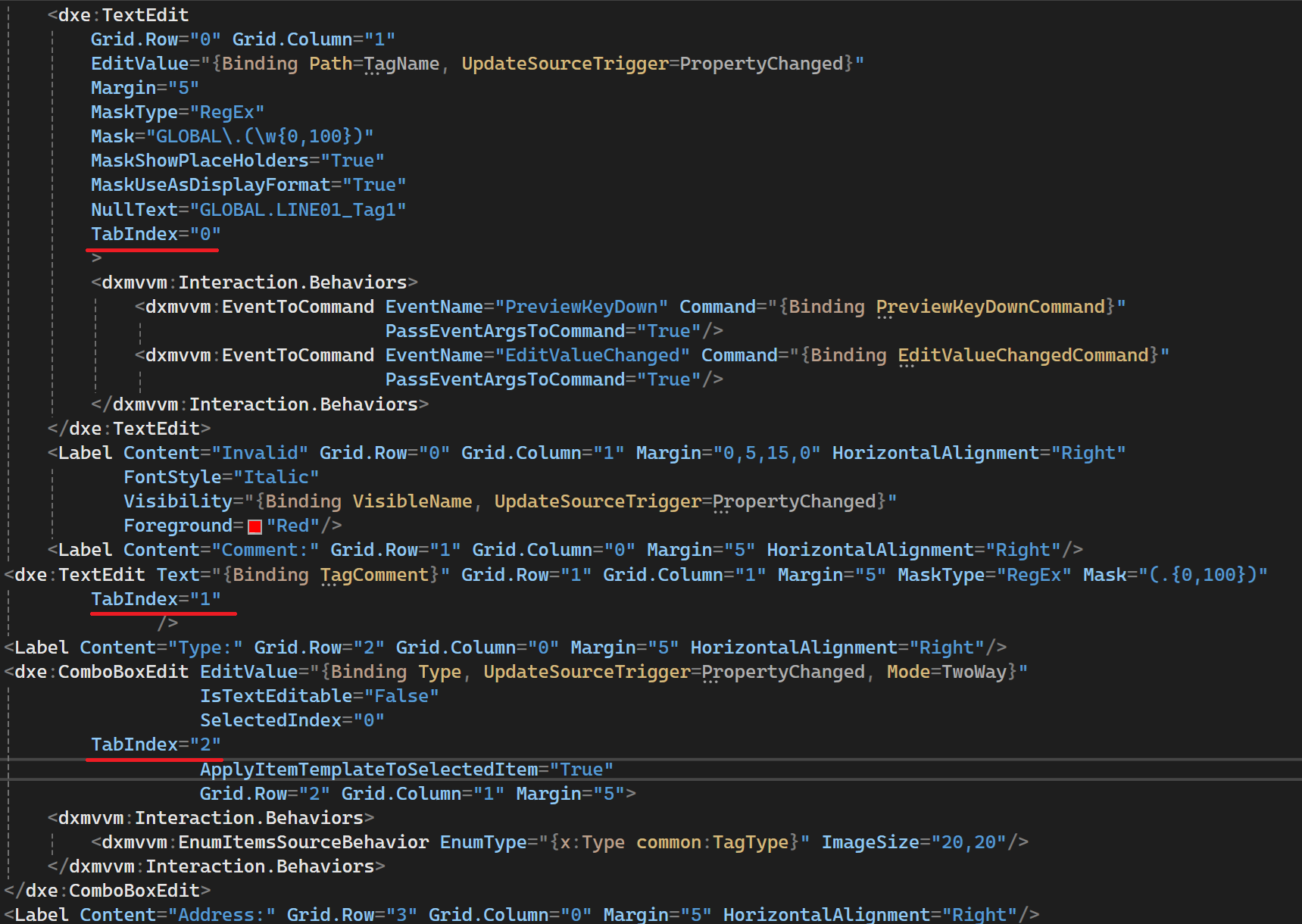Click FontStyle="Italic" attribute
The image size is (1302, 924).
(221, 477)
